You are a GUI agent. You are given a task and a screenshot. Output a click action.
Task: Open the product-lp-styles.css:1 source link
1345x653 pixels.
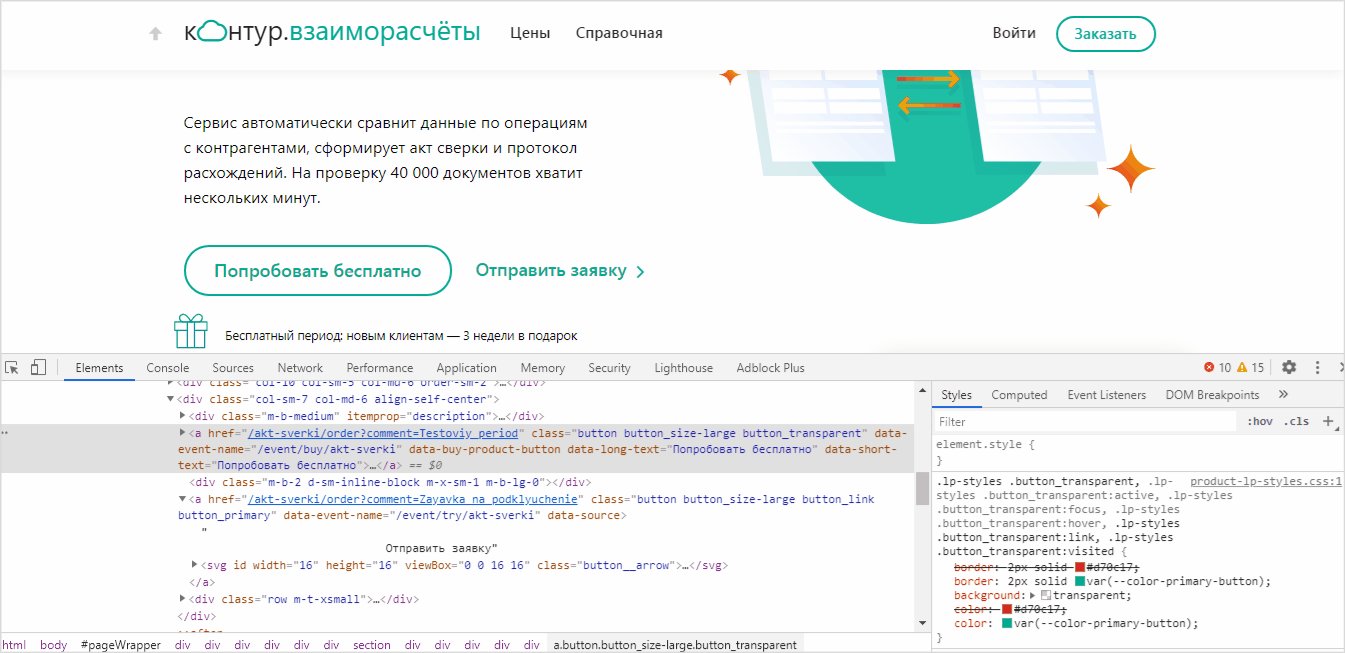coord(1266,481)
